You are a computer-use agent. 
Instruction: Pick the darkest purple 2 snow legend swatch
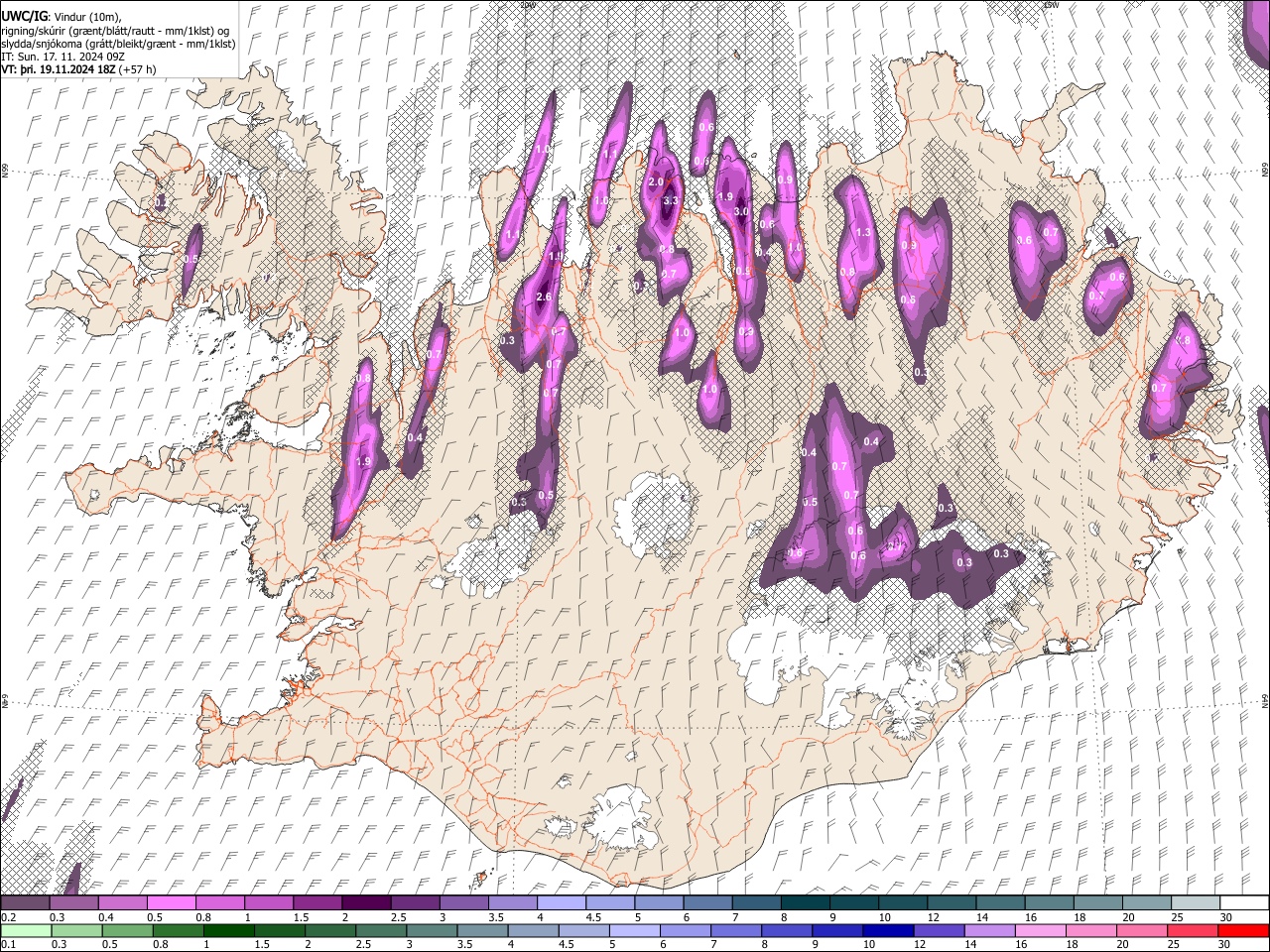tap(365, 903)
